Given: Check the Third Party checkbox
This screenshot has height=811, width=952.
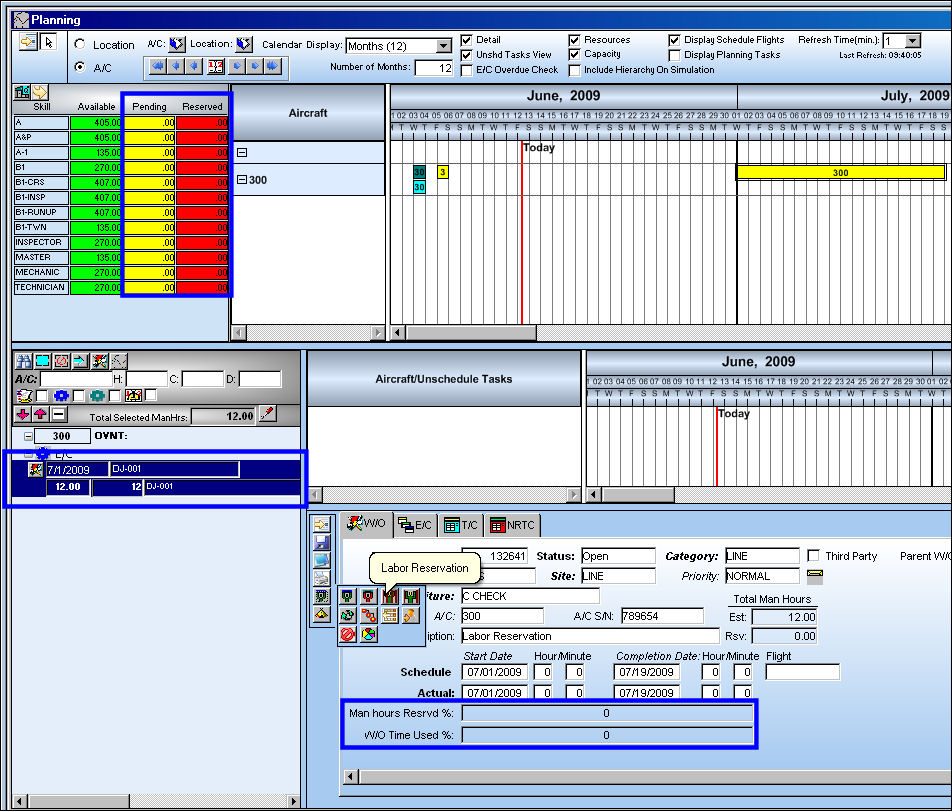Looking at the screenshot, I should pos(813,555).
